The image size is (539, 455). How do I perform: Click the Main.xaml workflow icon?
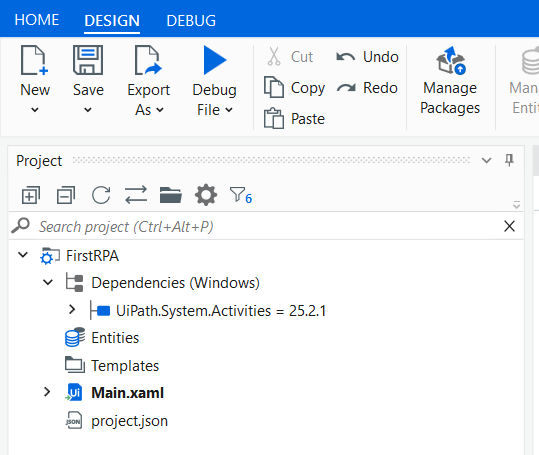click(x=74, y=392)
